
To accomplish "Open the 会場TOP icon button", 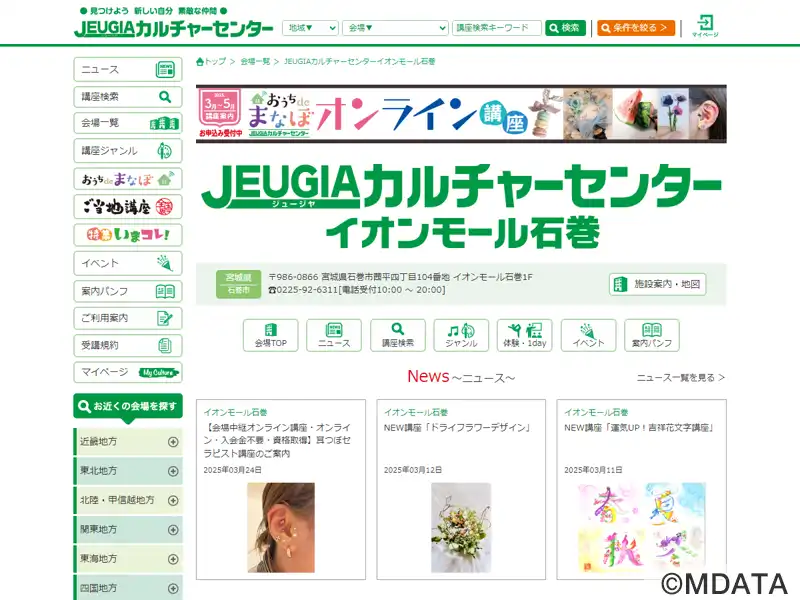I will pos(270,335).
